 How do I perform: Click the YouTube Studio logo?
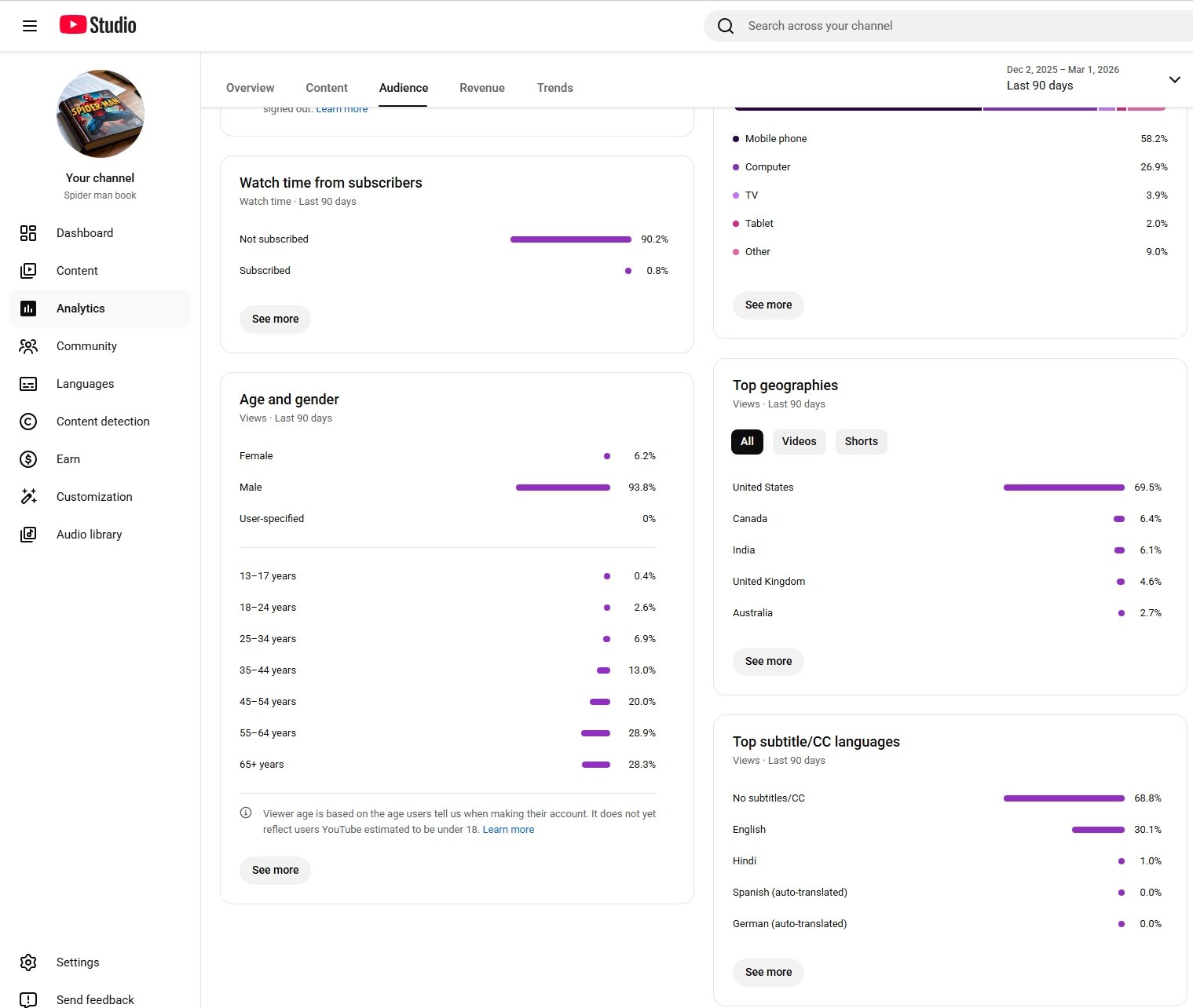98,25
